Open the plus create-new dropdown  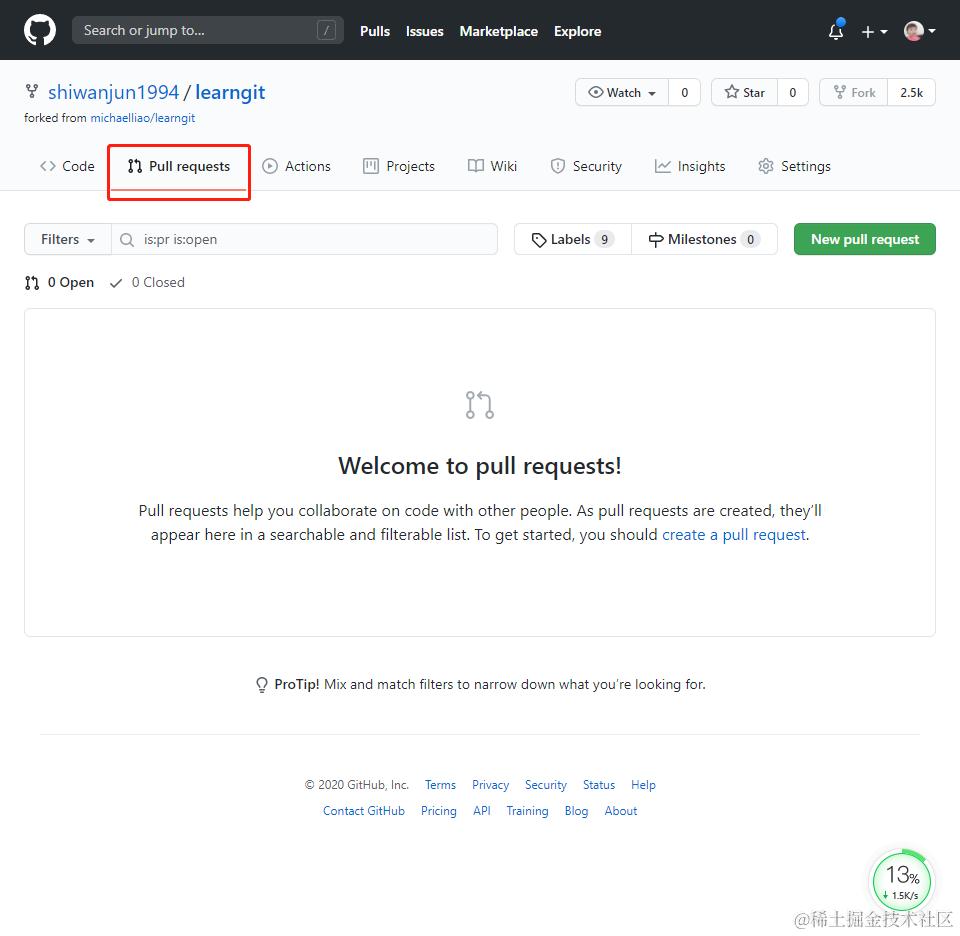pyautogui.click(x=874, y=31)
